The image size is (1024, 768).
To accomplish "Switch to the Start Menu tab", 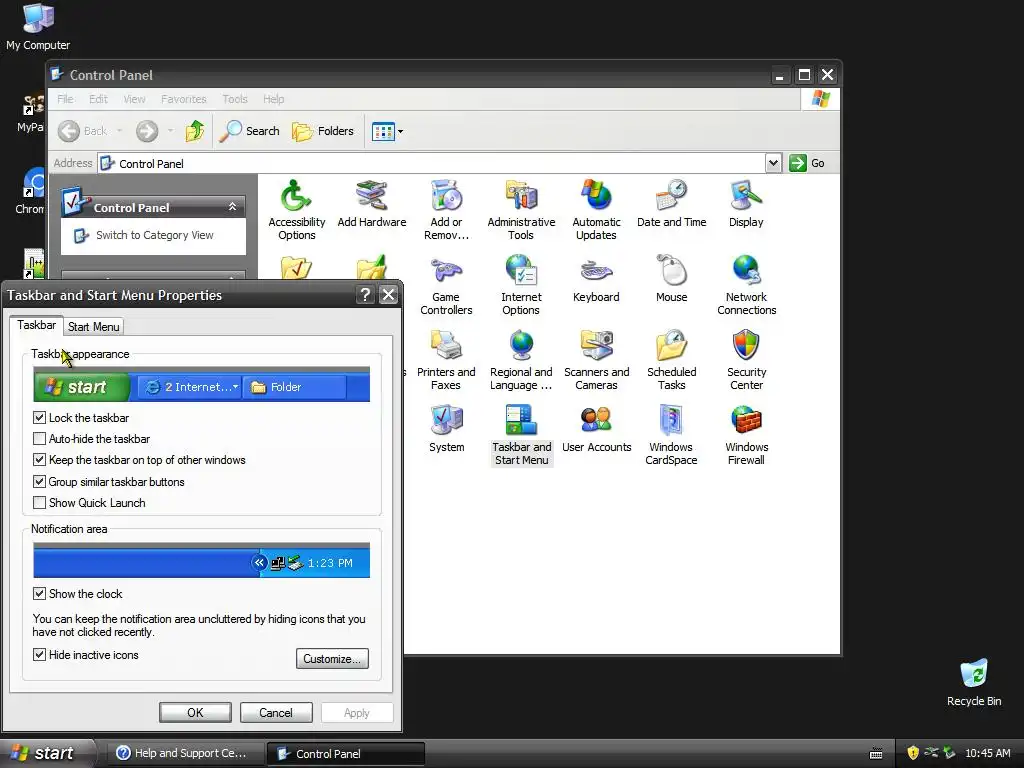I will [x=93, y=327].
